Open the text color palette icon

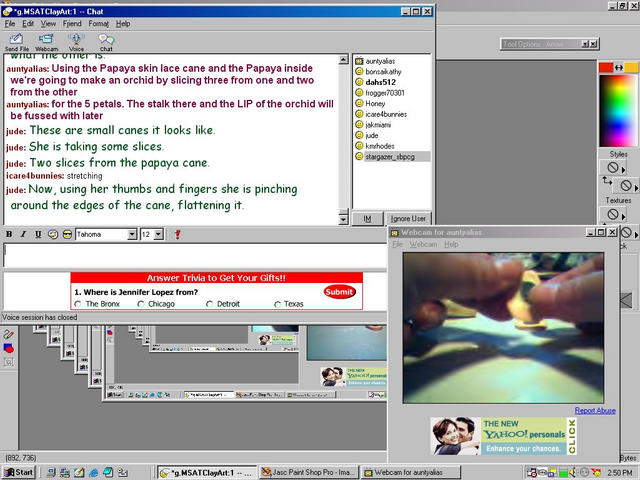(53, 234)
